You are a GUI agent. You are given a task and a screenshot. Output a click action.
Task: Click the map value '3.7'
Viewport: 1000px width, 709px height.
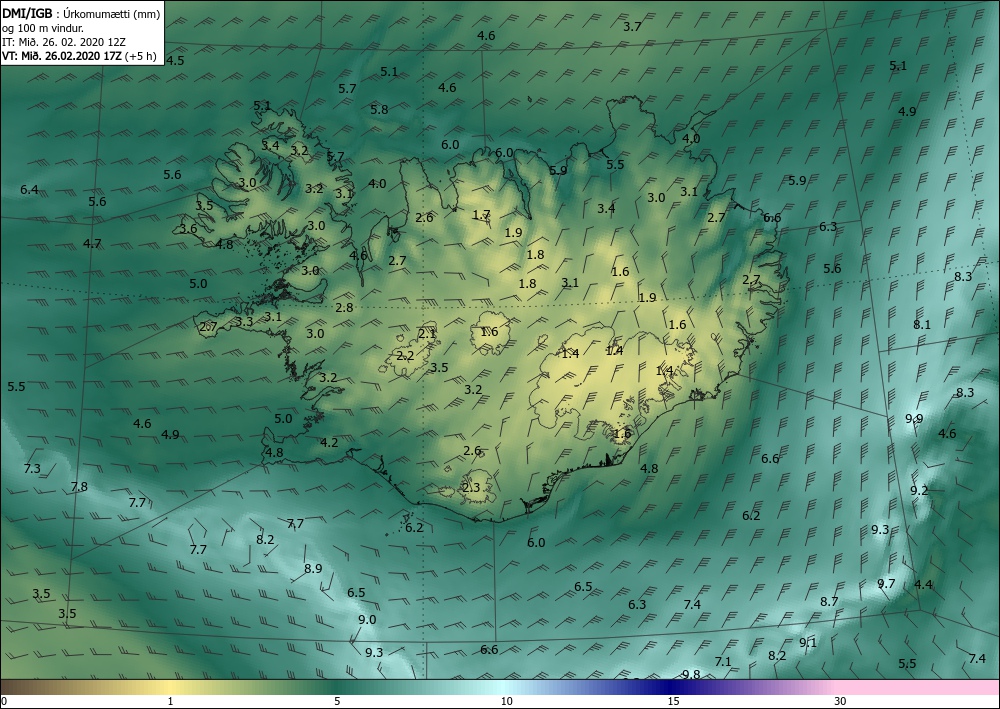click(x=632, y=27)
